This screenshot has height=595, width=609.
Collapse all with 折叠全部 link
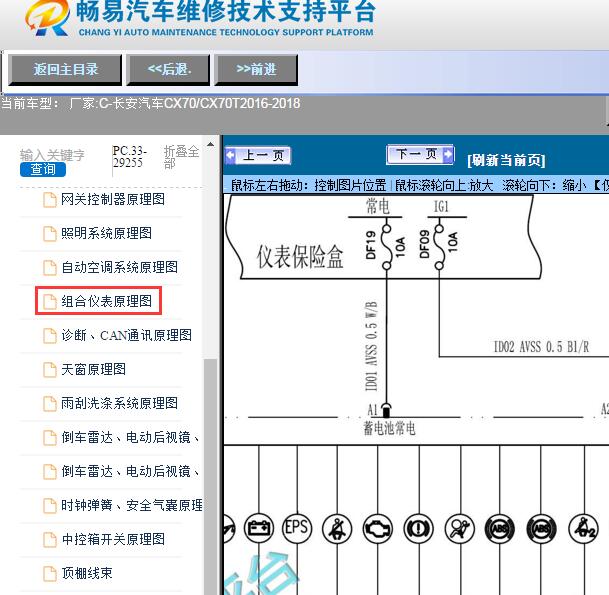(181, 157)
